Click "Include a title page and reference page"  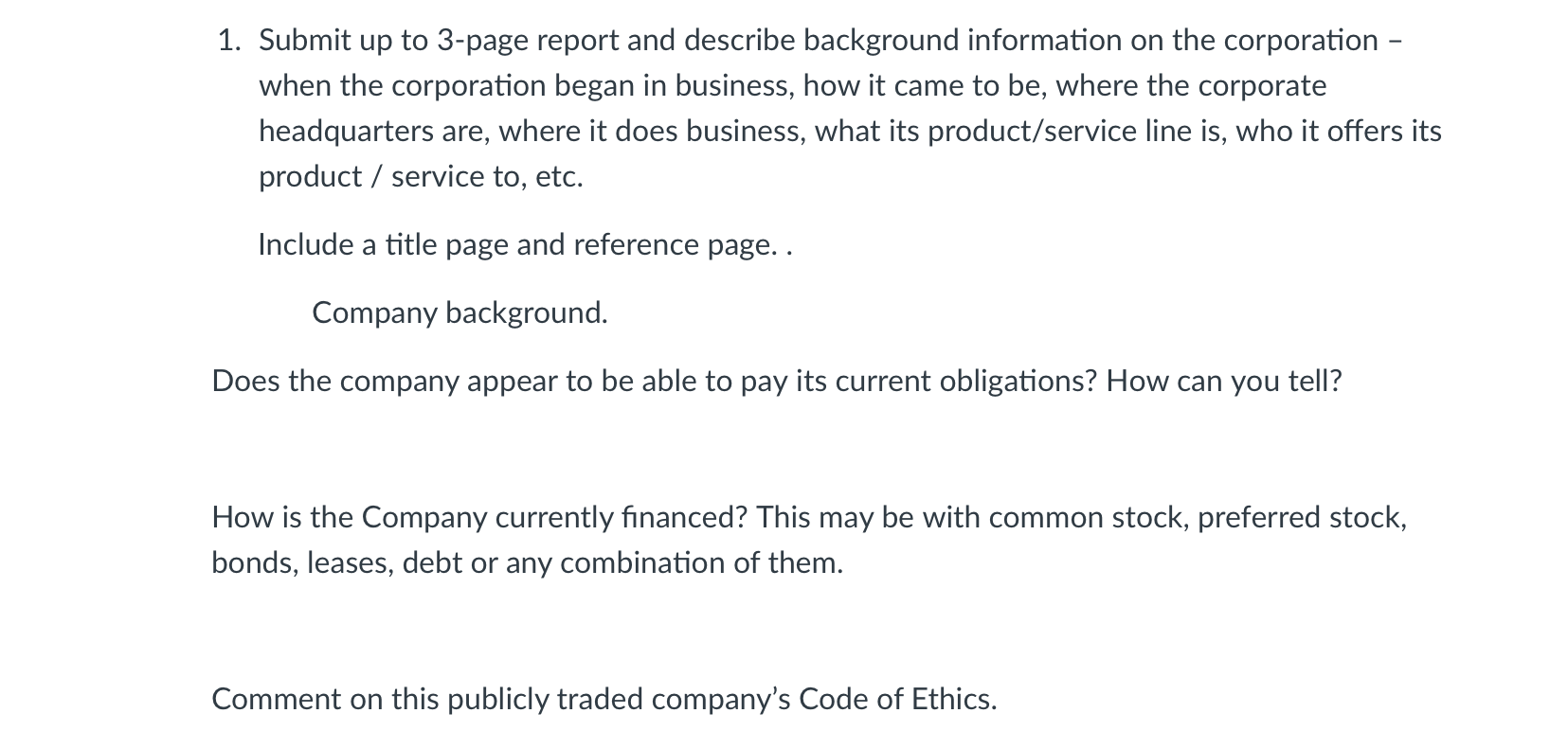point(516,245)
